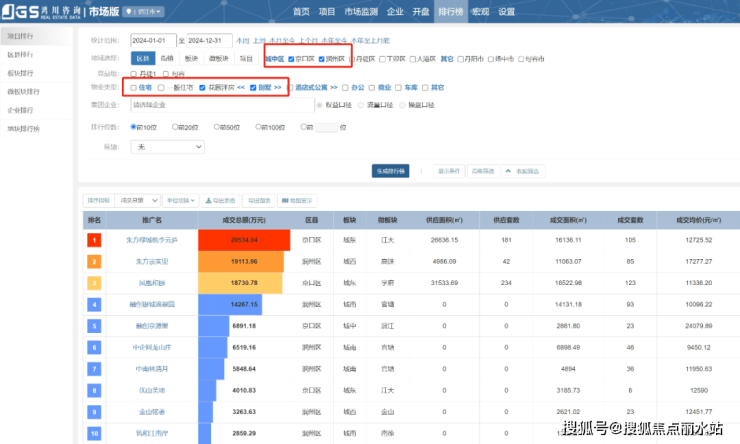This screenshot has height=444, width=740.
Task: Open the 宏观 top menu
Action: (x=480, y=12)
